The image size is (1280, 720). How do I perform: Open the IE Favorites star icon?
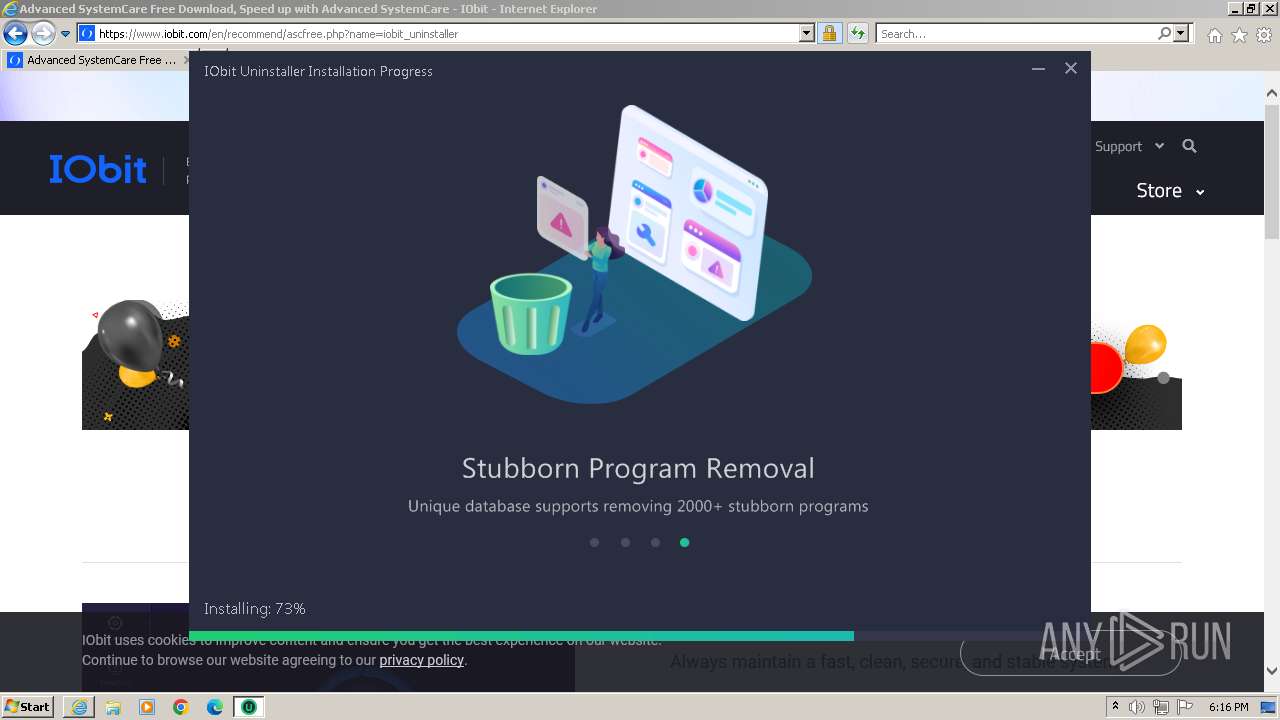coord(1239,35)
